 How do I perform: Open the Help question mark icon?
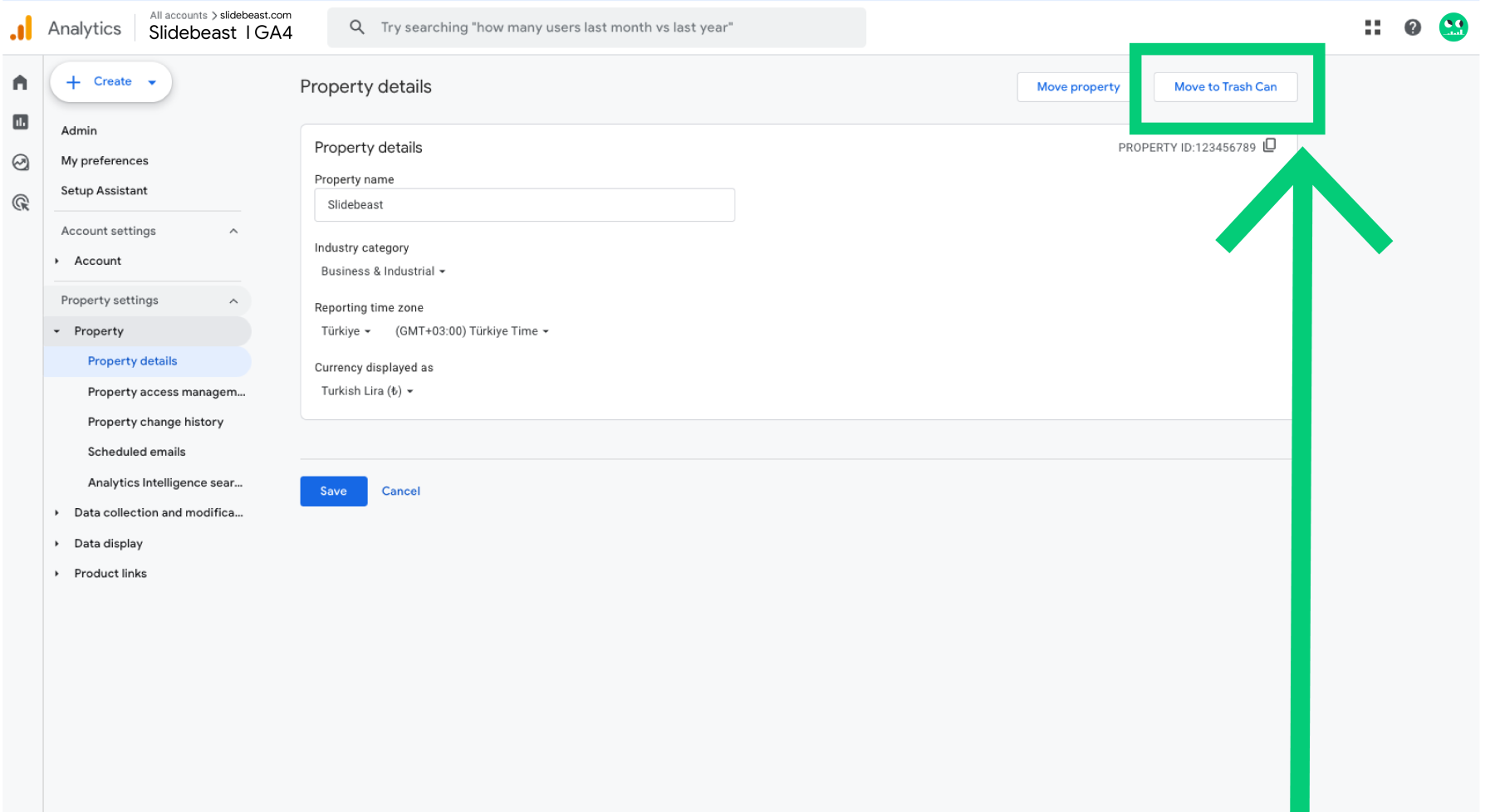pos(1413,27)
